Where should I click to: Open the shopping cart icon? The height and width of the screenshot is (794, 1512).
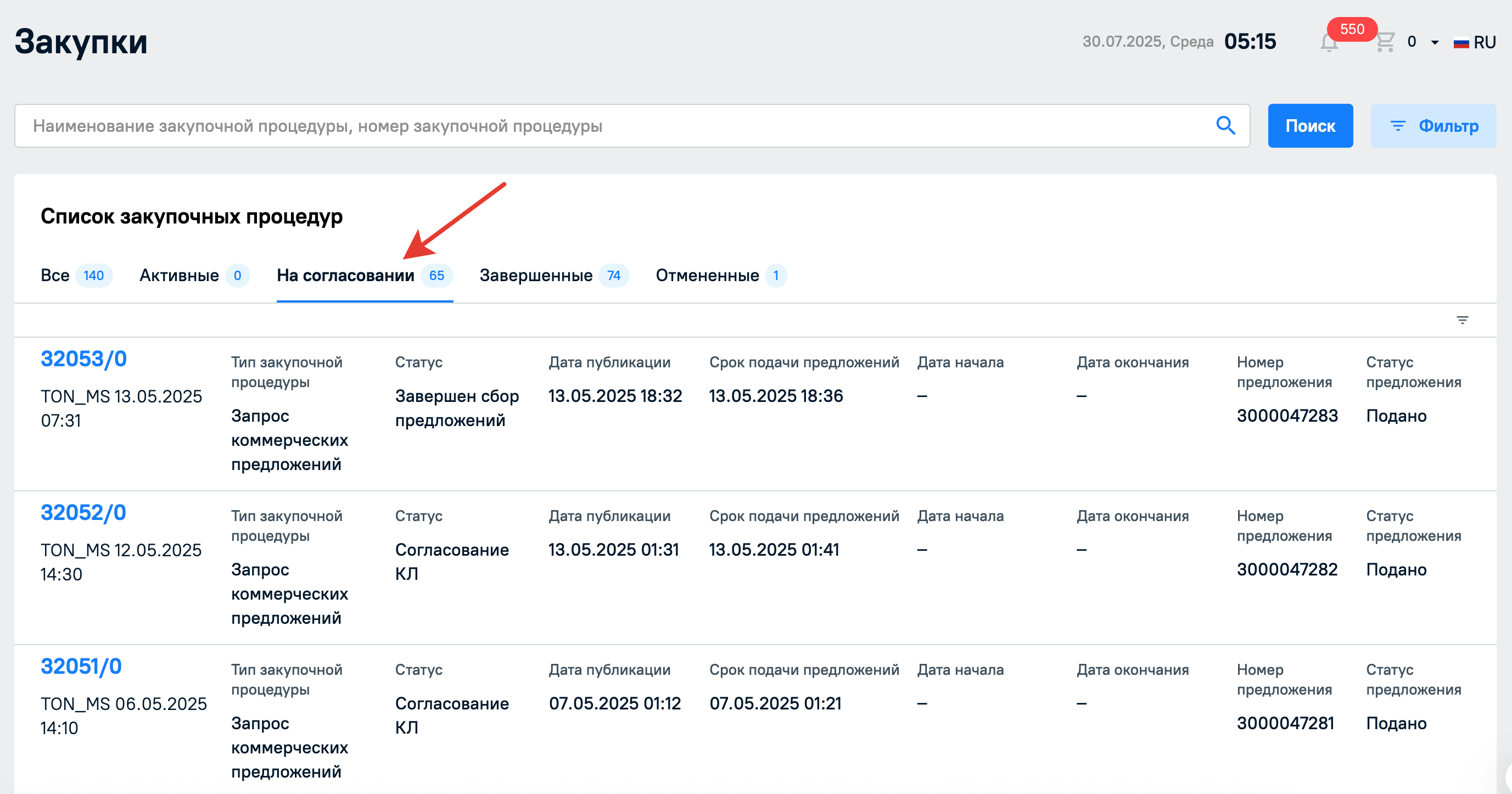(x=1386, y=42)
